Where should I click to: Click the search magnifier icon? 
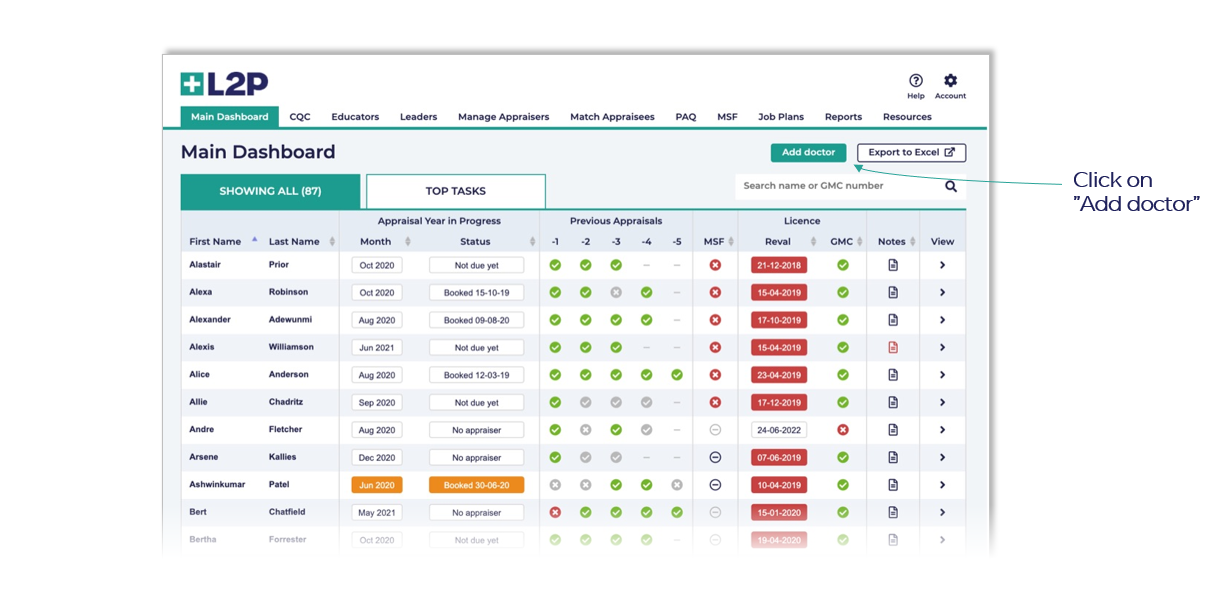950,186
